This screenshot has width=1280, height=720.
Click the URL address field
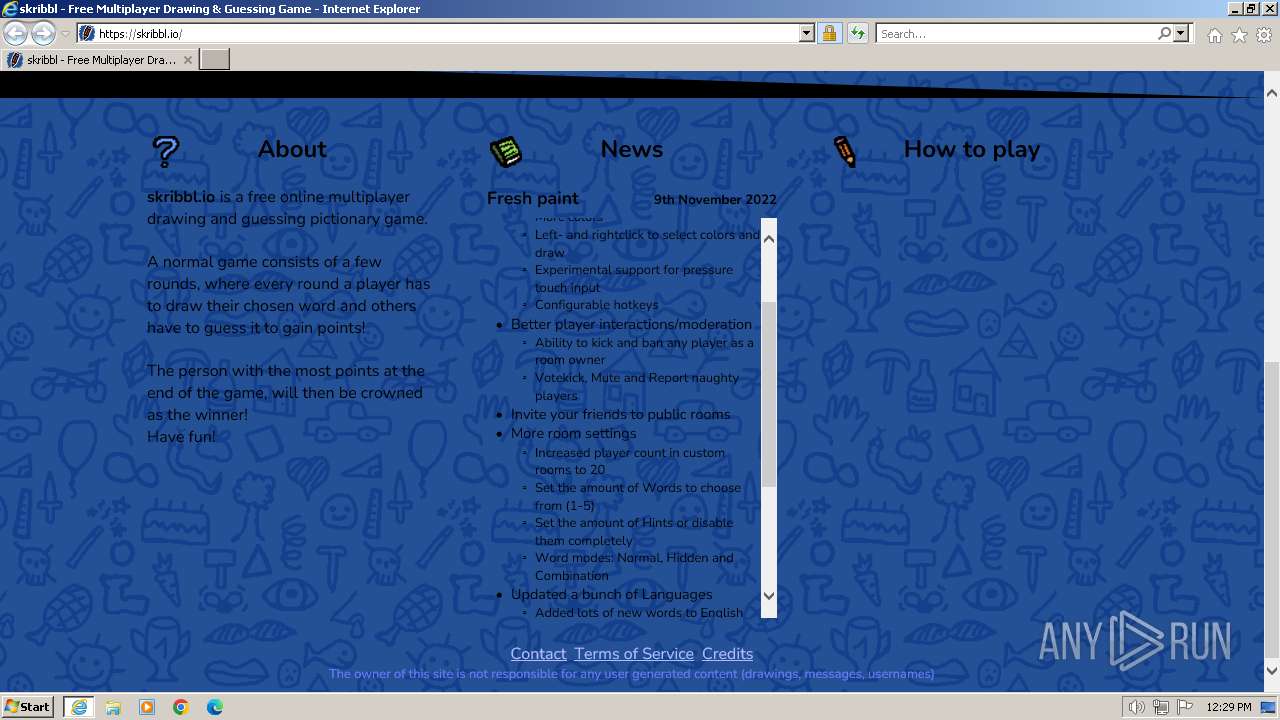[445, 33]
